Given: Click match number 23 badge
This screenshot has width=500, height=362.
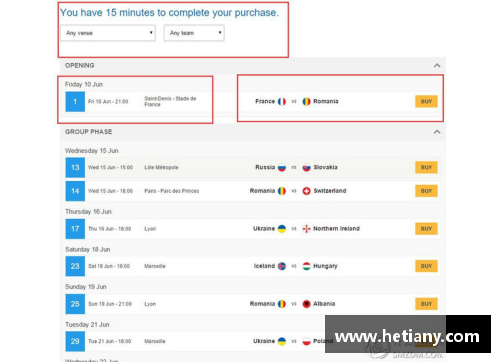Looking at the screenshot, I should [x=75, y=266].
